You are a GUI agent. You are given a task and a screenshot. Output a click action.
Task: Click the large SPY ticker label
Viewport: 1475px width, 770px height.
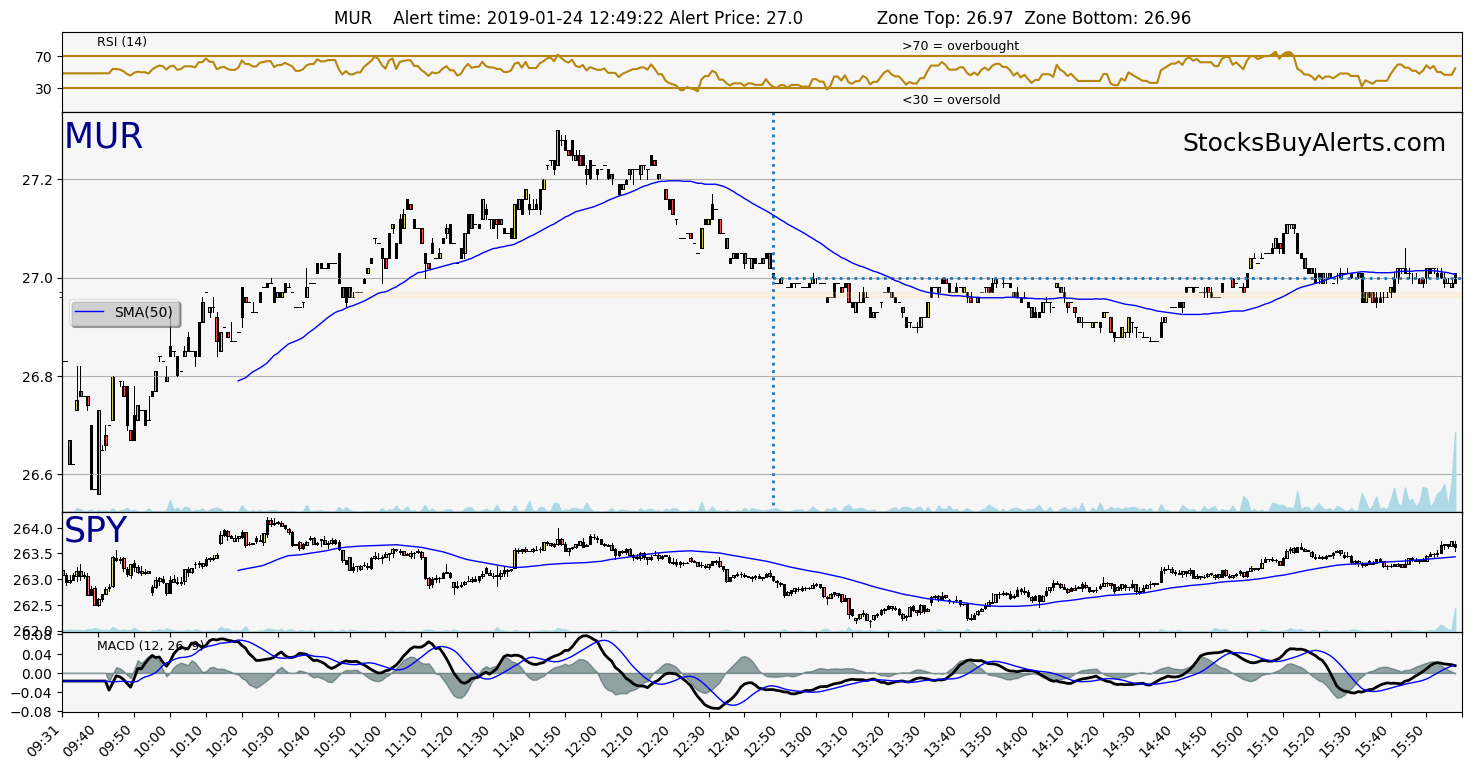[95, 531]
